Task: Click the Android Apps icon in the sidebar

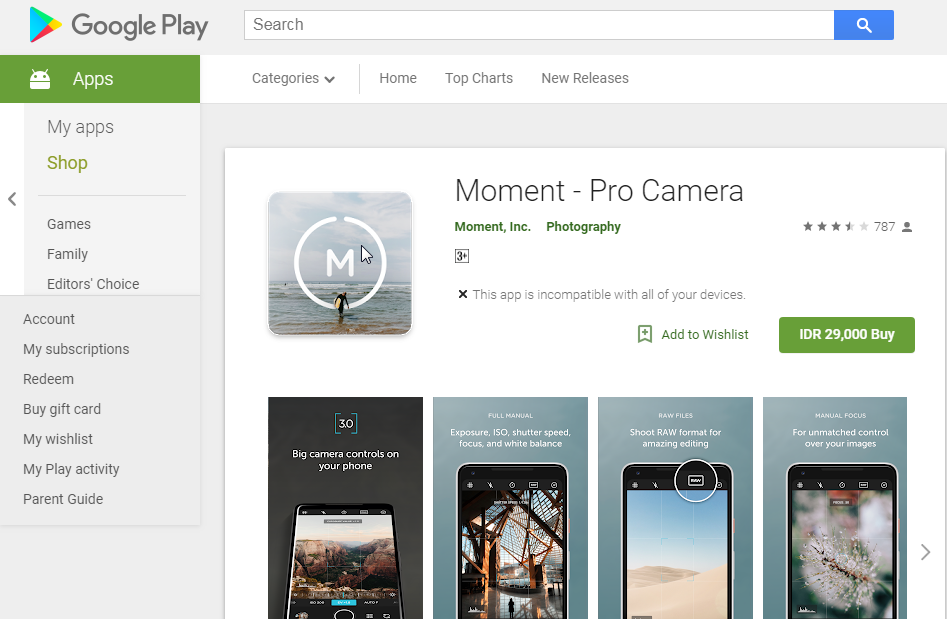Action: [40, 79]
